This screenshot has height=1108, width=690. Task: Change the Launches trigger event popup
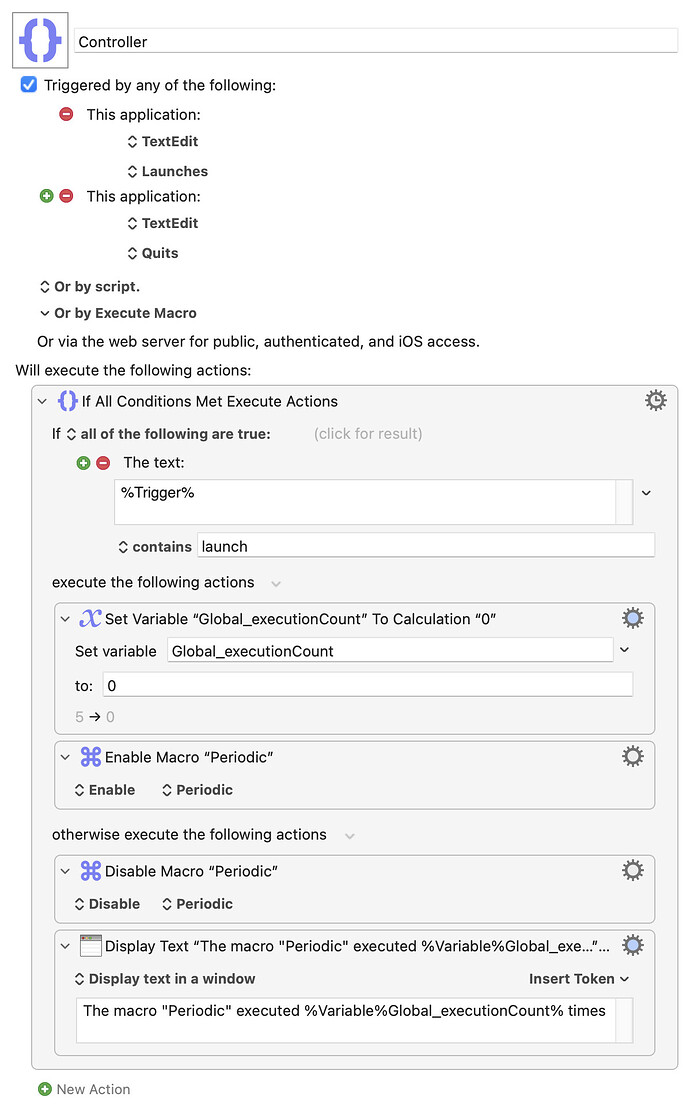[x=167, y=171]
